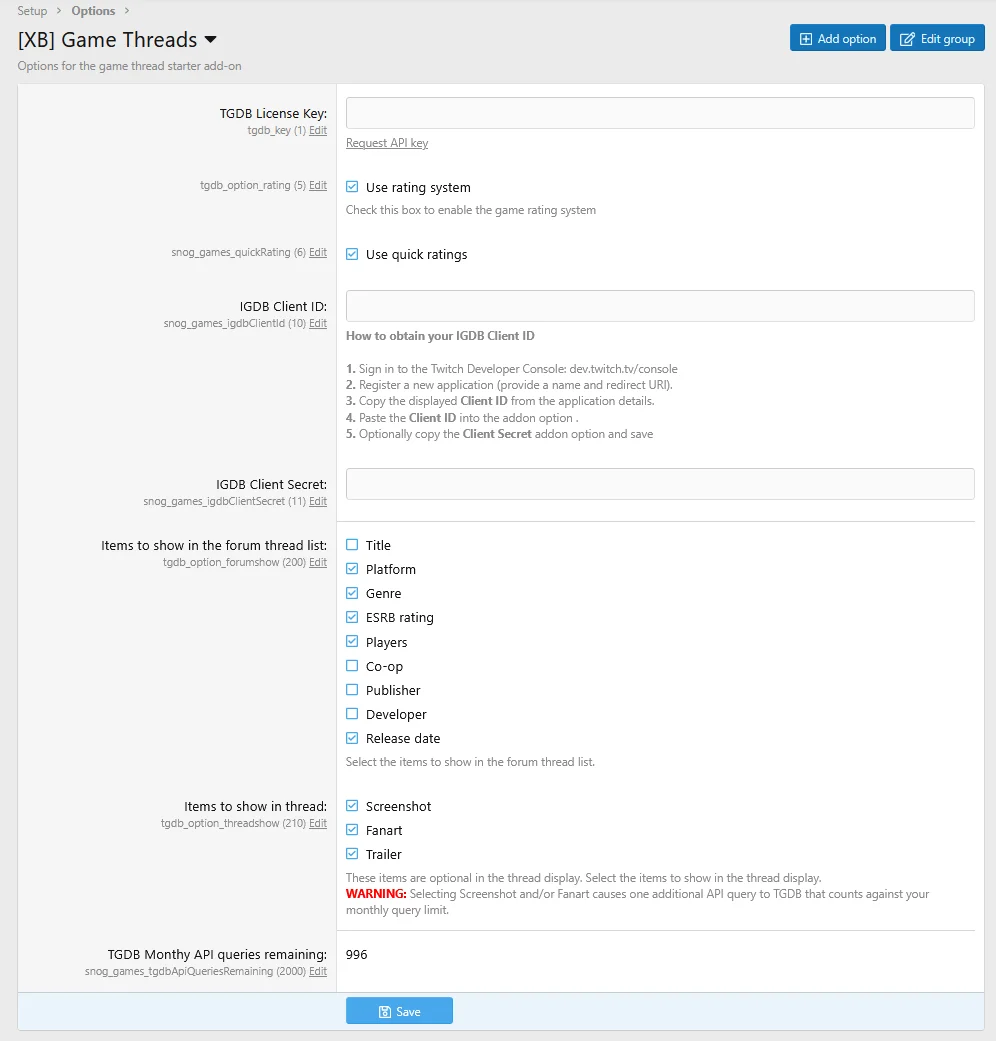Go to the Options breadcrumb
Image resolution: width=996 pixels, height=1041 pixels.
pos(93,11)
